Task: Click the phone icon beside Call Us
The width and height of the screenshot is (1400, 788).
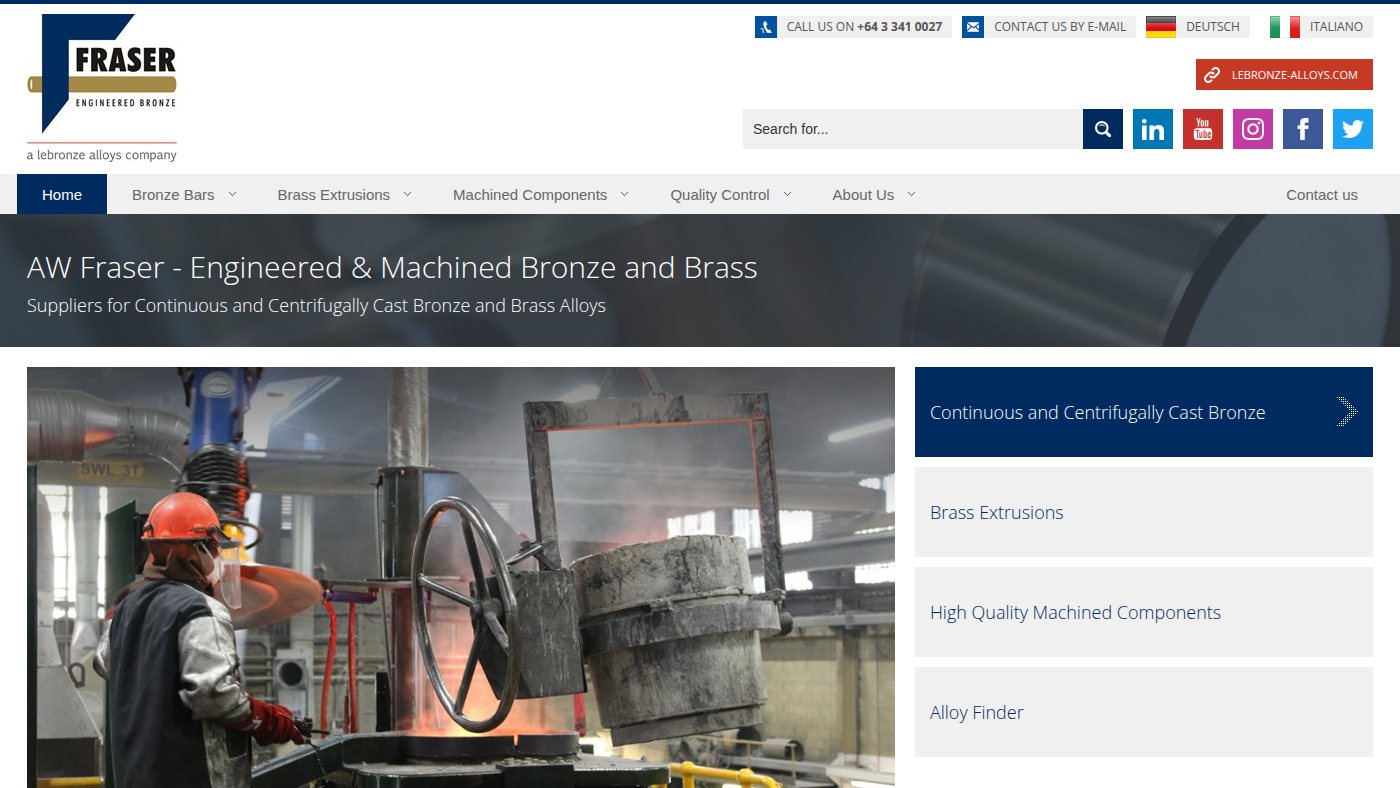Action: pos(766,27)
